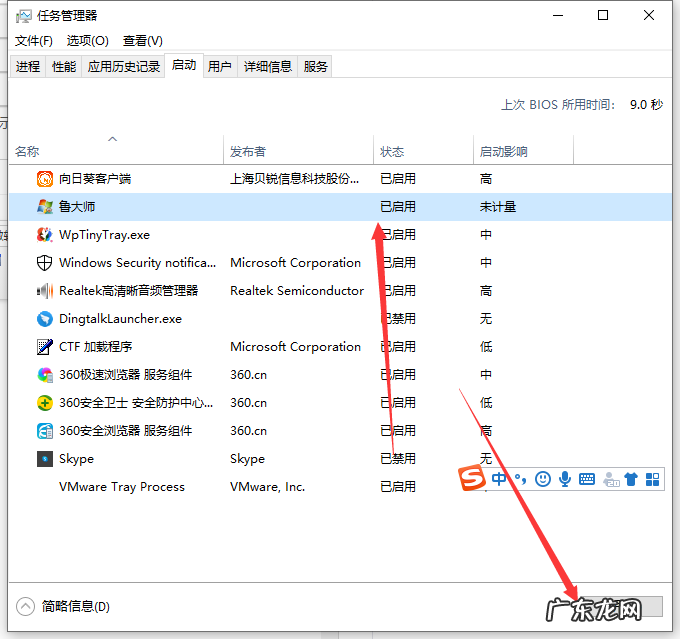Click the Sogou microphone voice input

click(565, 479)
